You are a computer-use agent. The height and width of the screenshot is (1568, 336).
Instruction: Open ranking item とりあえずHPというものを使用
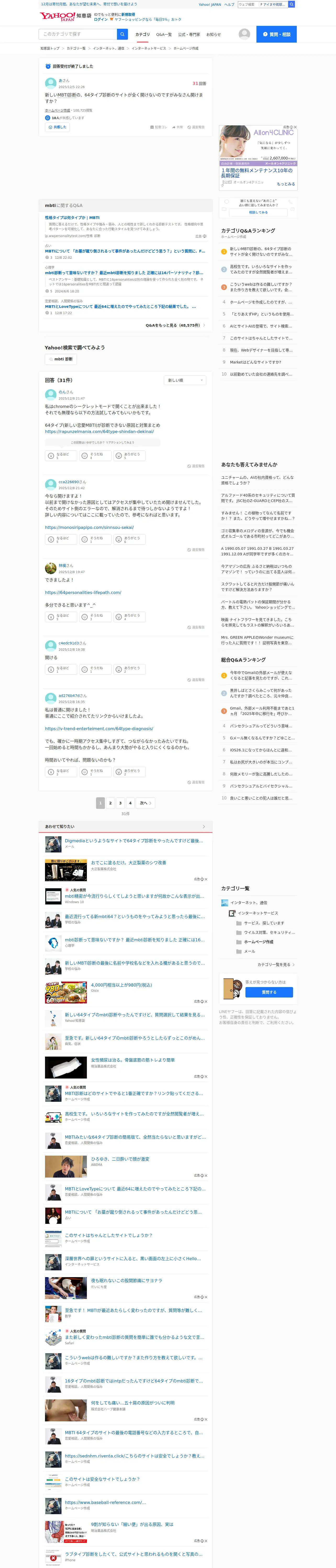coord(262,314)
